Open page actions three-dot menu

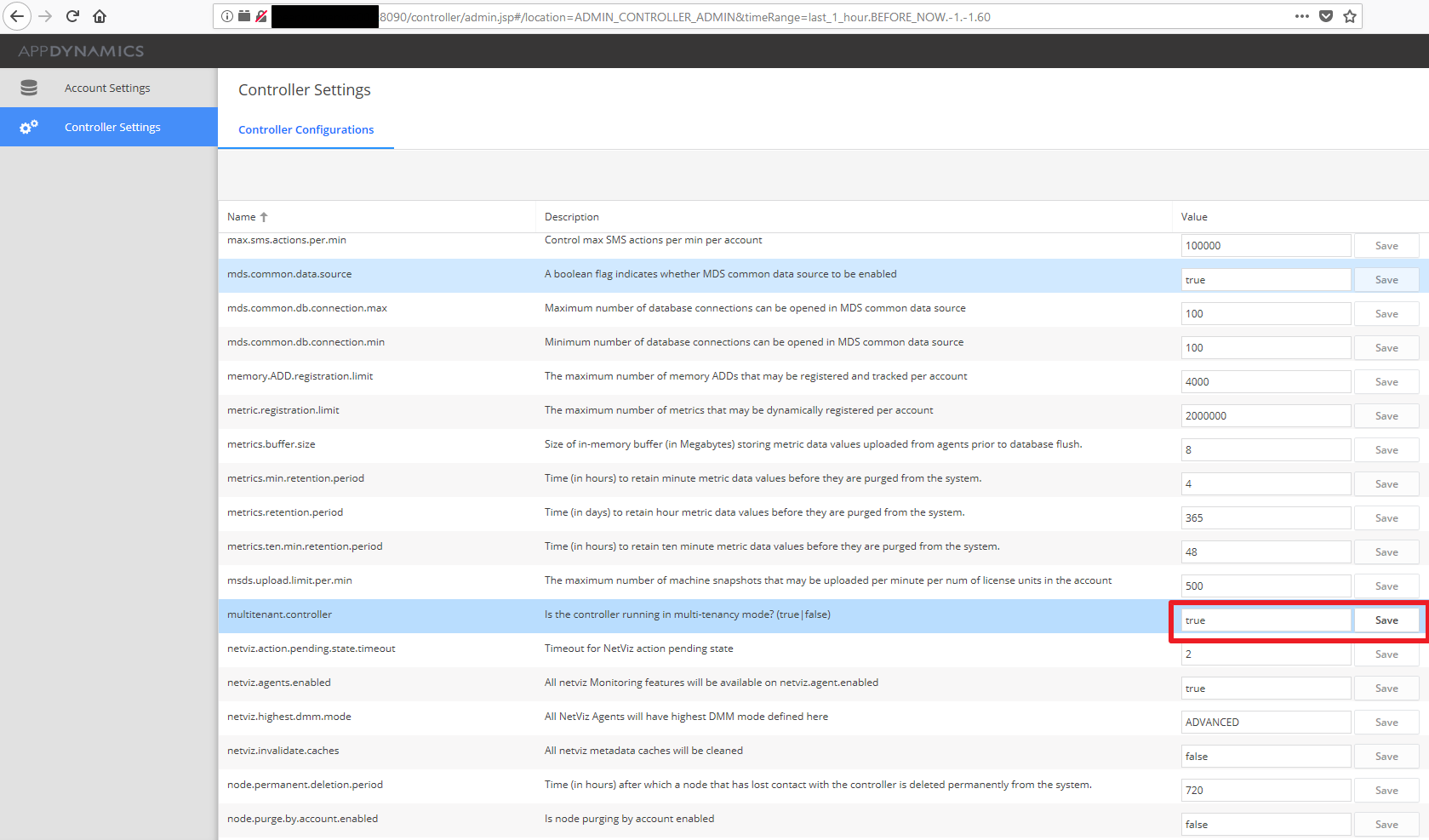(1301, 16)
